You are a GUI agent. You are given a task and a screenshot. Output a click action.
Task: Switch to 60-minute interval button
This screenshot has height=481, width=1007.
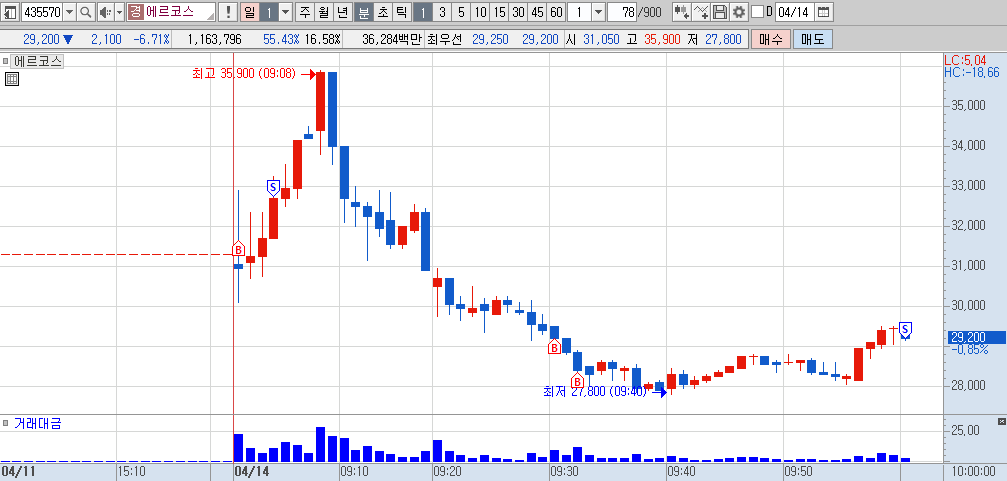tap(557, 12)
